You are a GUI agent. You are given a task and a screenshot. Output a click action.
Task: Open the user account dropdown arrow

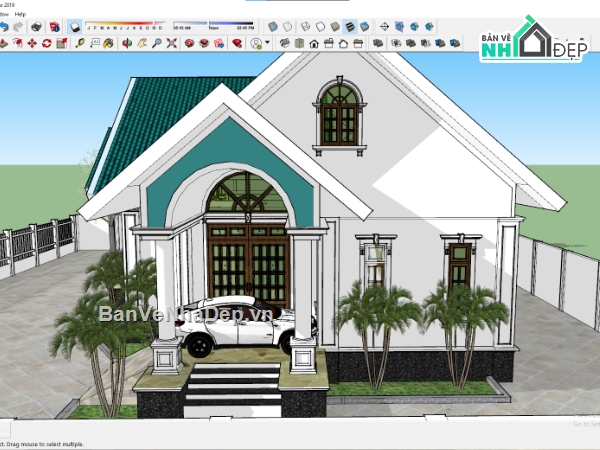(267, 42)
